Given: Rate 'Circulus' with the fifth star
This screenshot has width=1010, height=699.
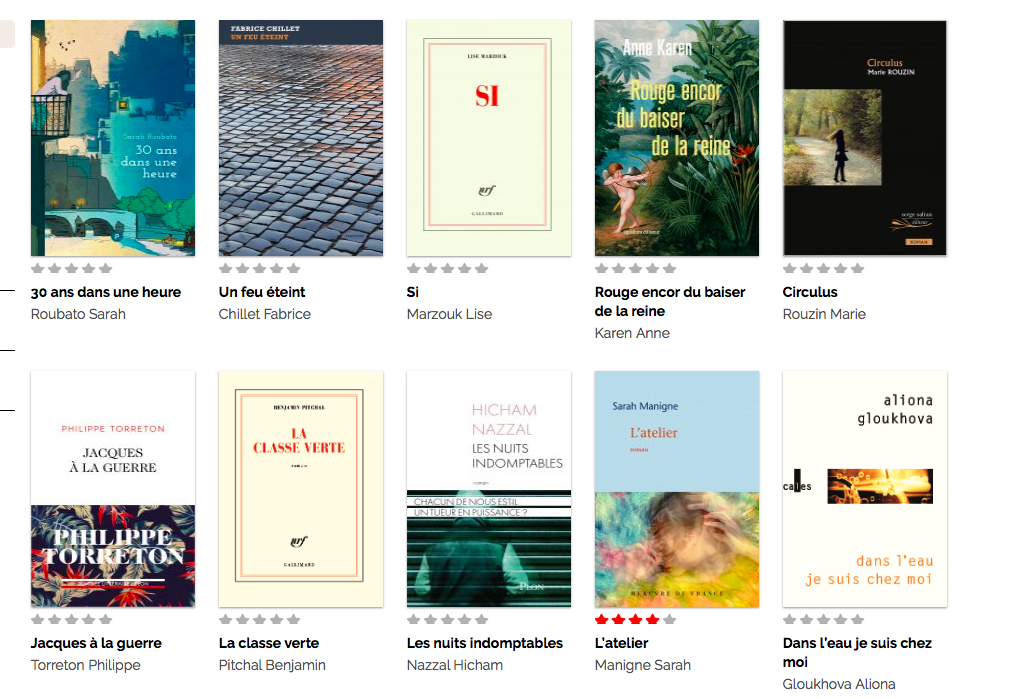Looking at the screenshot, I should pos(857,268).
